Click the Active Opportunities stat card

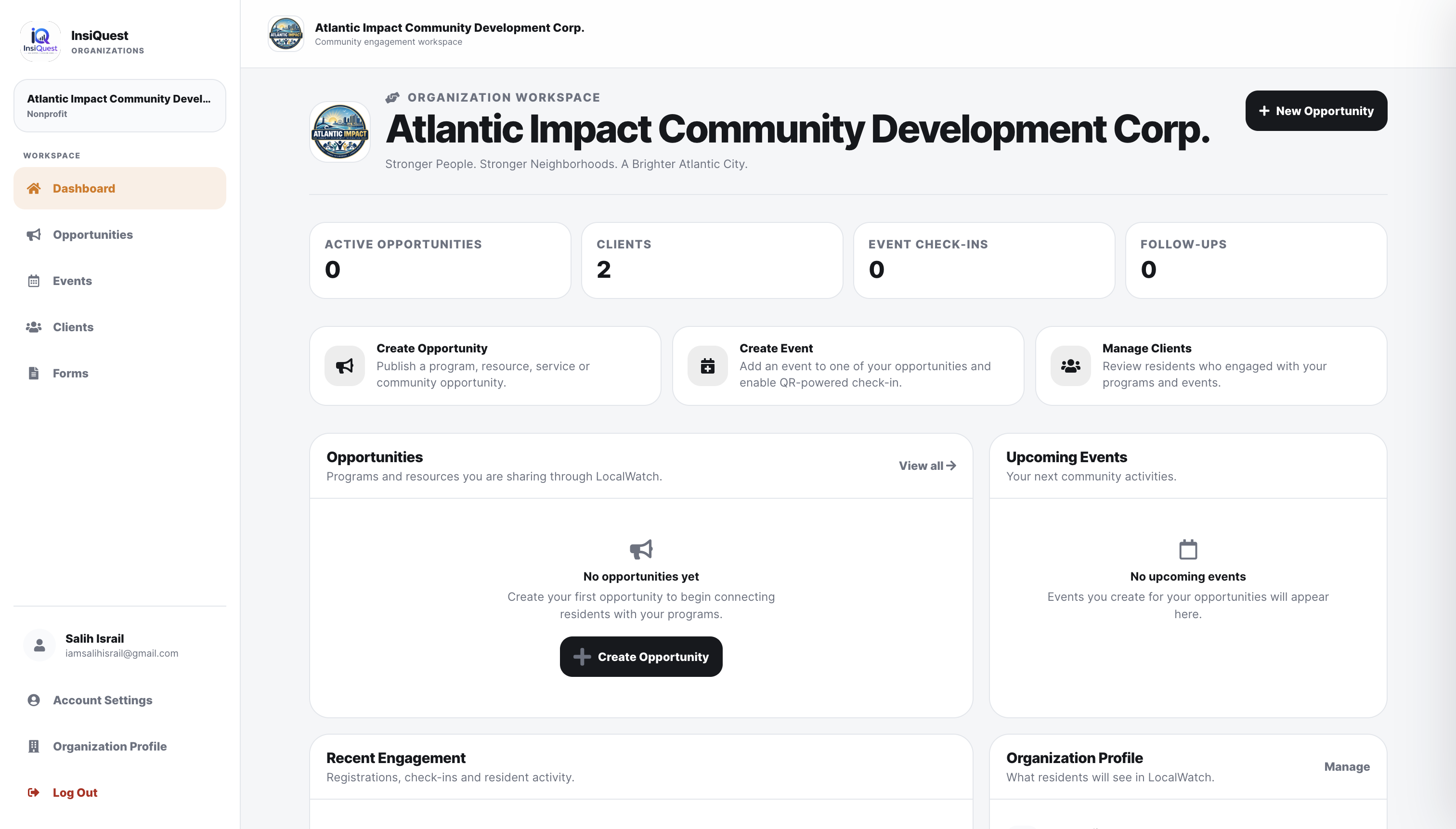tap(440, 260)
